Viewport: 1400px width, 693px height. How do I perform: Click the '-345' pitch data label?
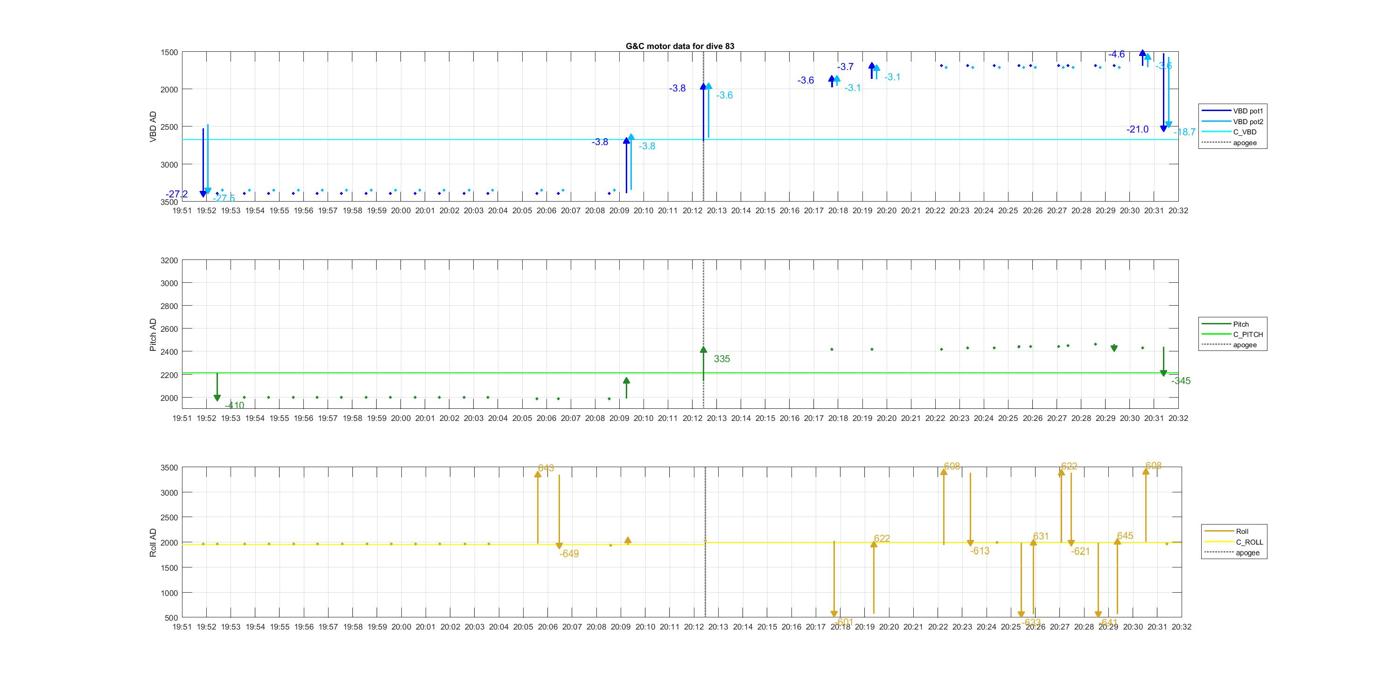[1181, 381]
